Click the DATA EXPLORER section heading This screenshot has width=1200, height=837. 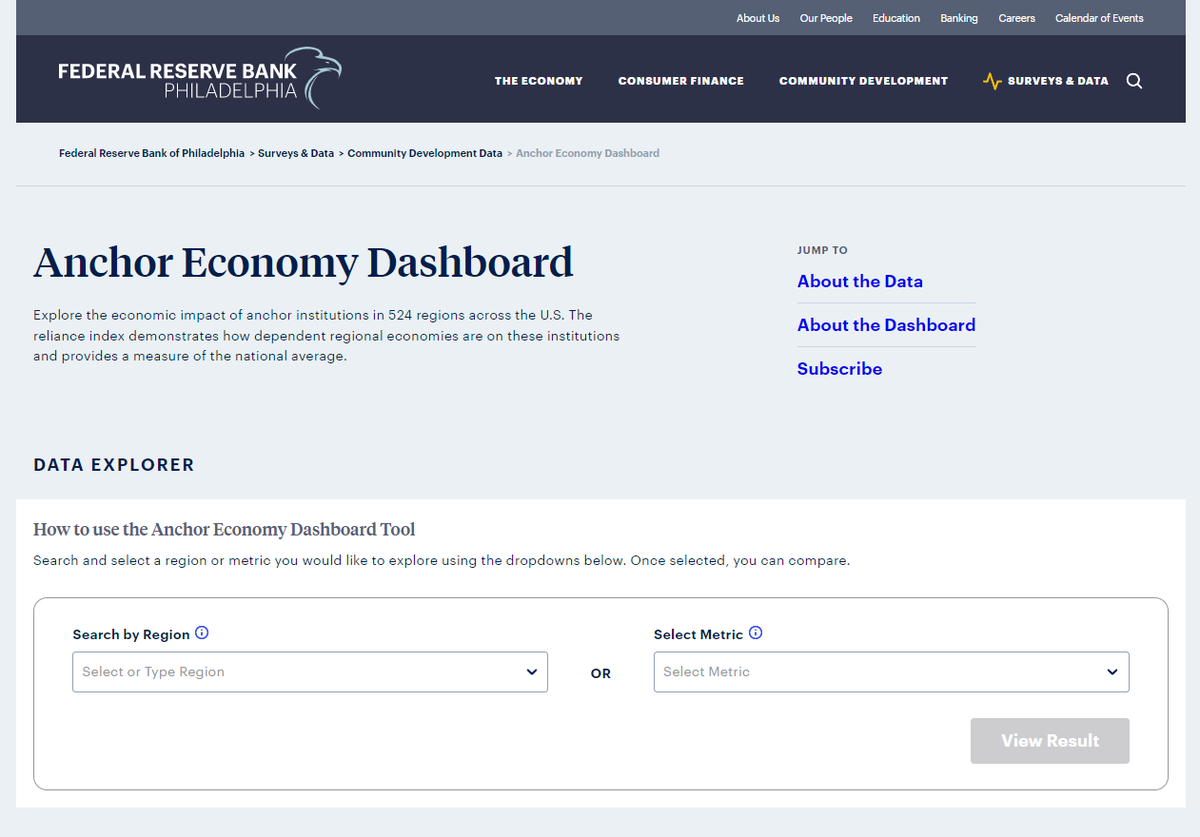pos(114,465)
